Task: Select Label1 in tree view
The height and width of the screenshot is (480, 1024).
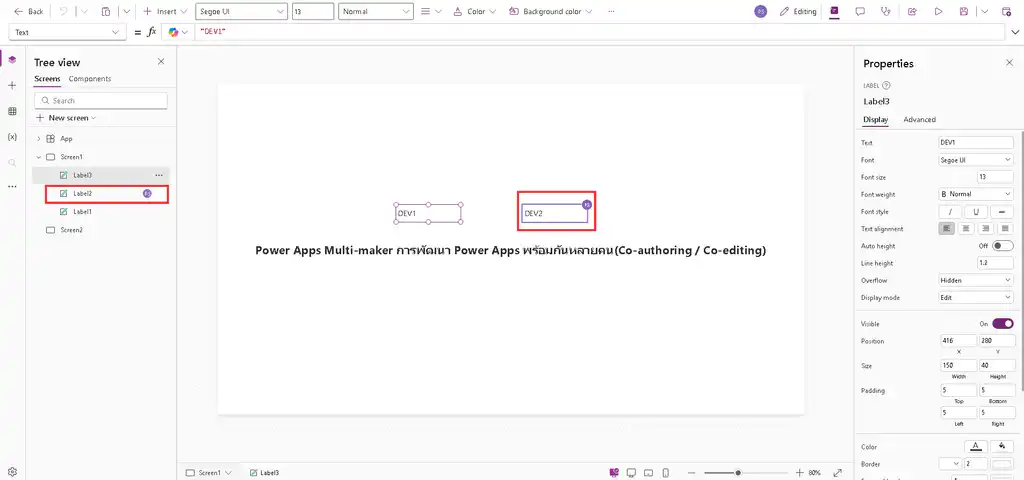Action: (101, 212)
